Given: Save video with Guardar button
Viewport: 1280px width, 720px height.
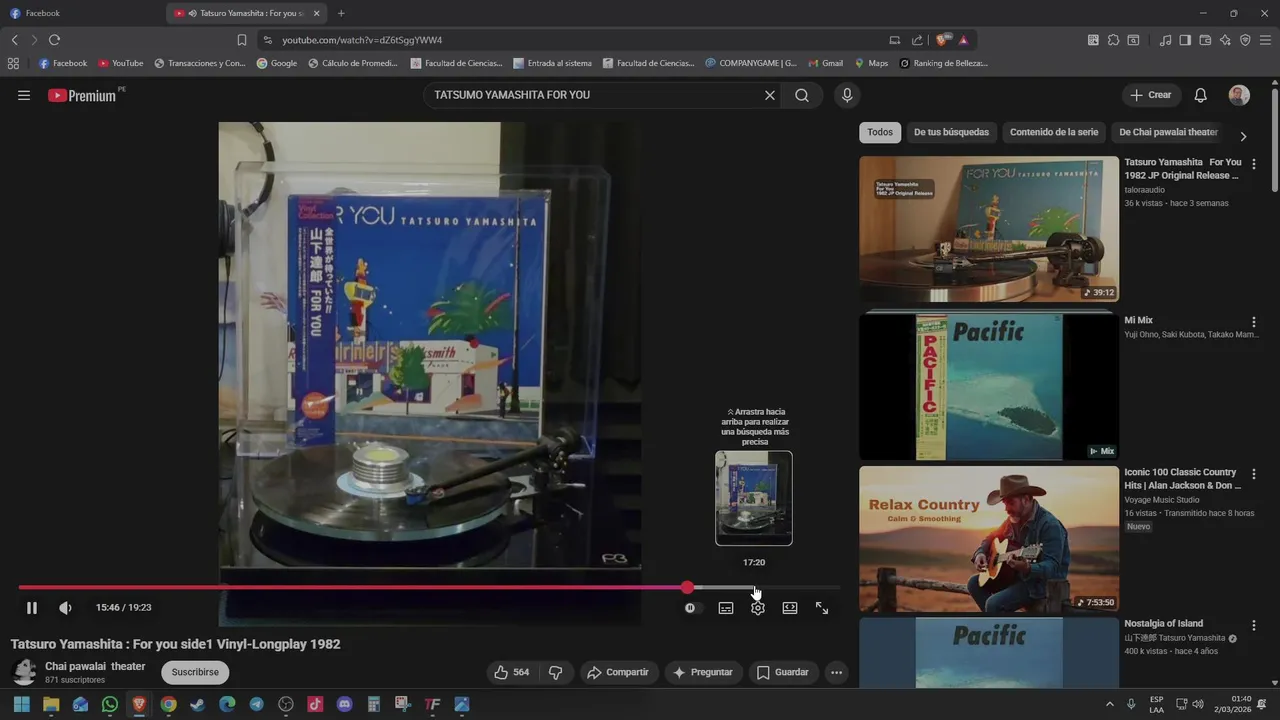Looking at the screenshot, I should 782,672.
